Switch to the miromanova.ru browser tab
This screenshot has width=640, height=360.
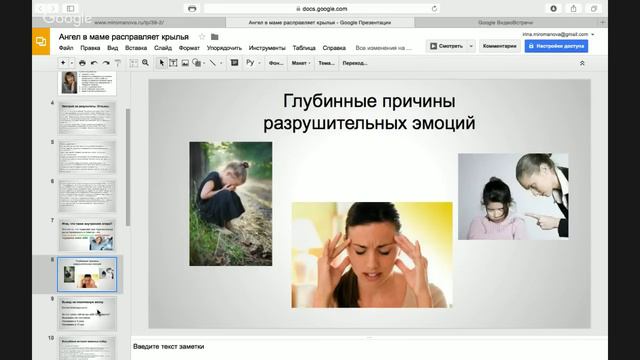pos(129,22)
